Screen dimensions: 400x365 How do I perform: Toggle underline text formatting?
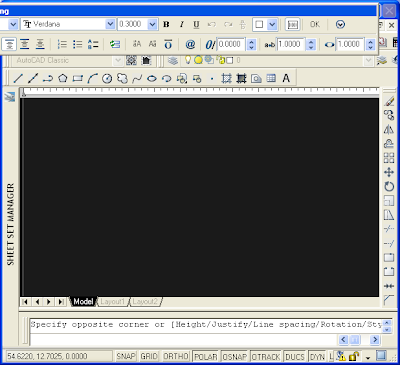[196, 24]
